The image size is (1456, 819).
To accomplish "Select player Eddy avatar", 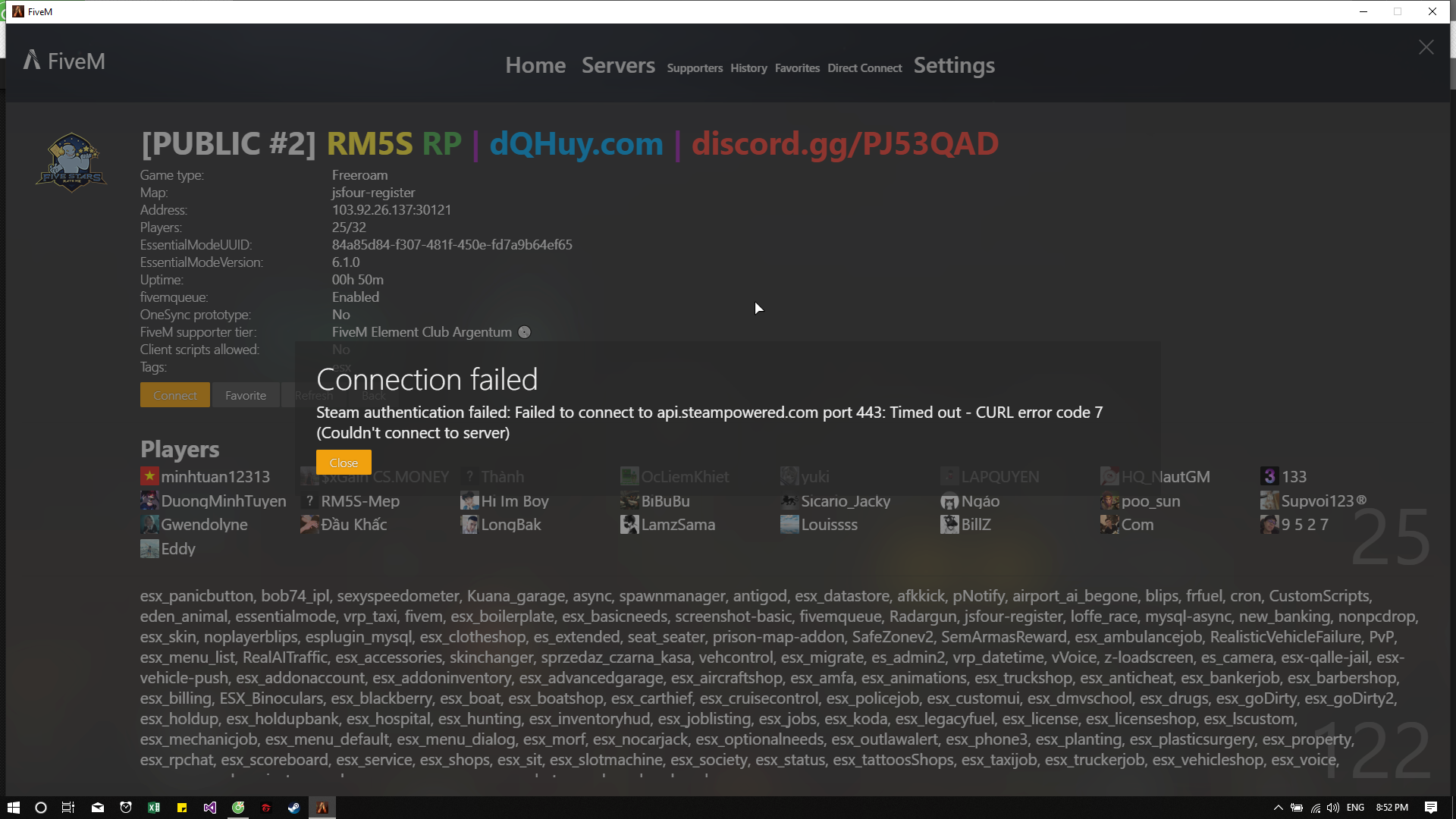I will 149,548.
